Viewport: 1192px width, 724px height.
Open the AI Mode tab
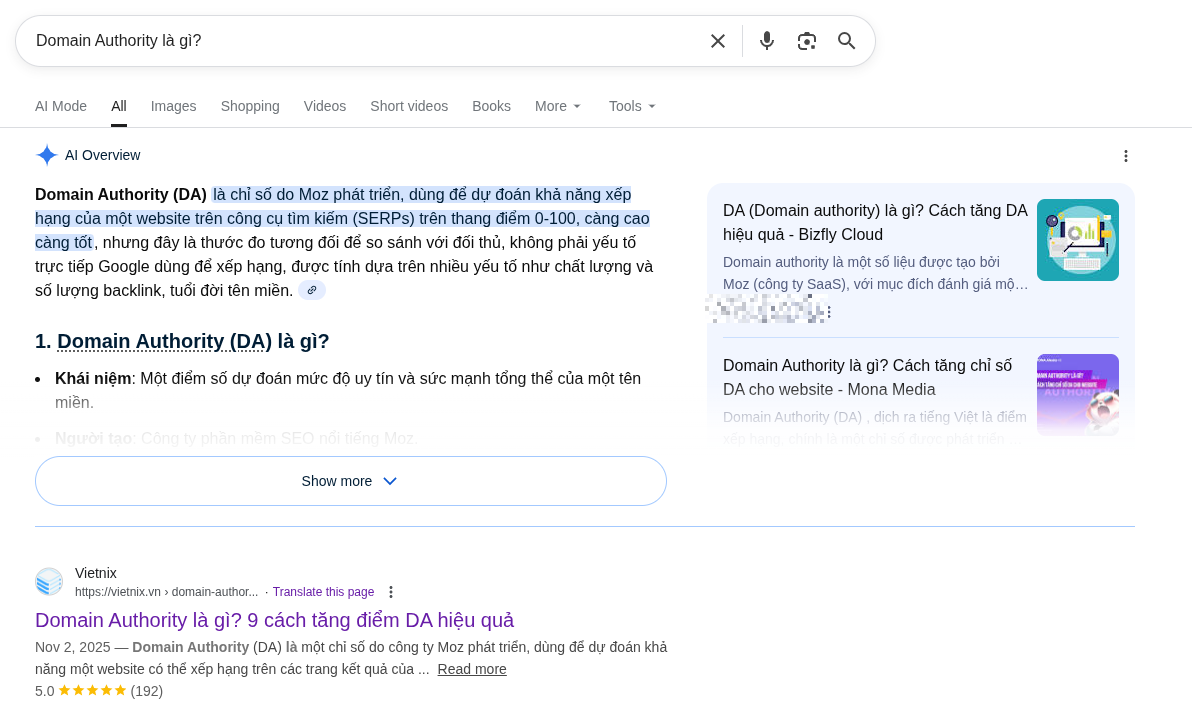coord(61,106)
